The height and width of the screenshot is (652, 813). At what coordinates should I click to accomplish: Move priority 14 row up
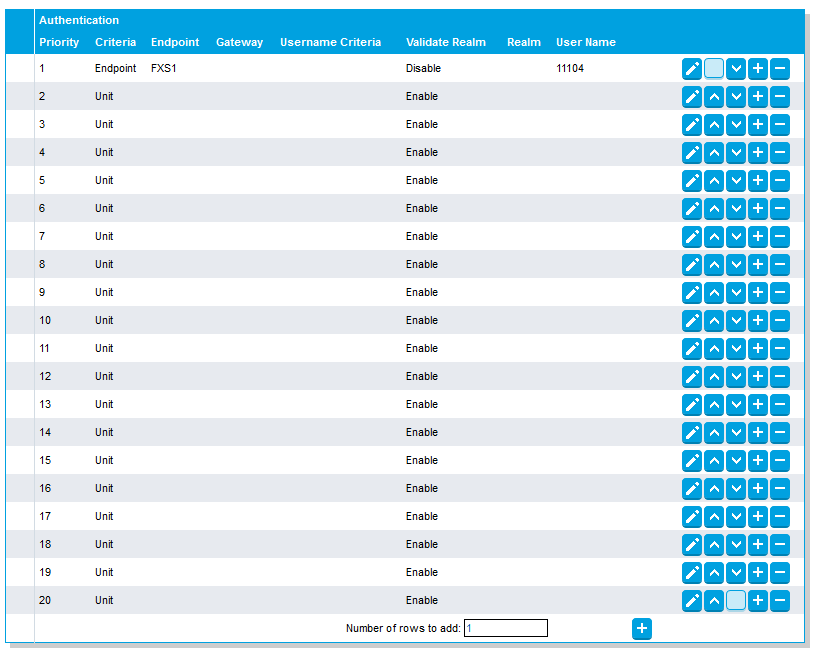click(x=714, y=433)
